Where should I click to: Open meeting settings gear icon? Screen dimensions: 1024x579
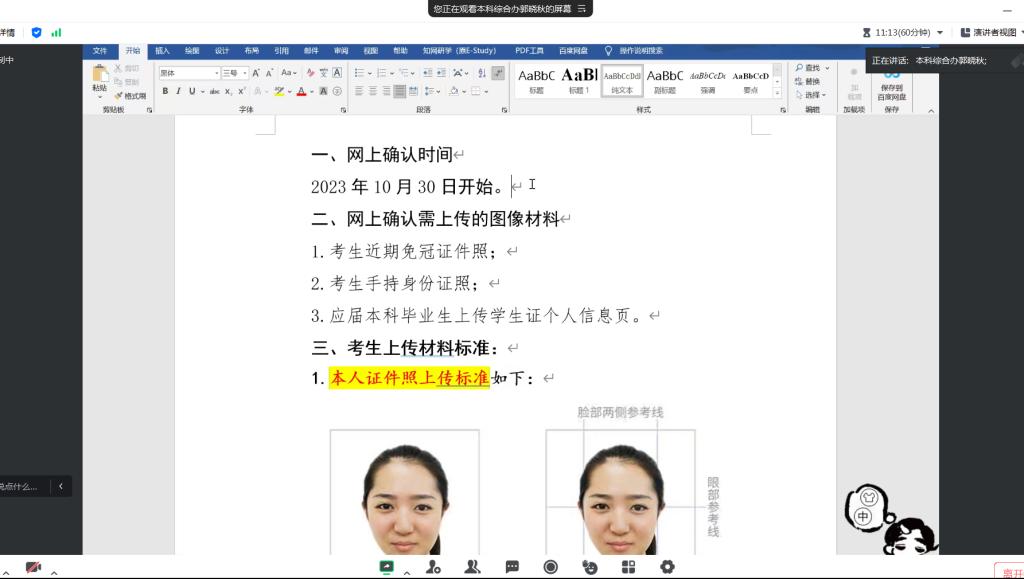(667, 567)
